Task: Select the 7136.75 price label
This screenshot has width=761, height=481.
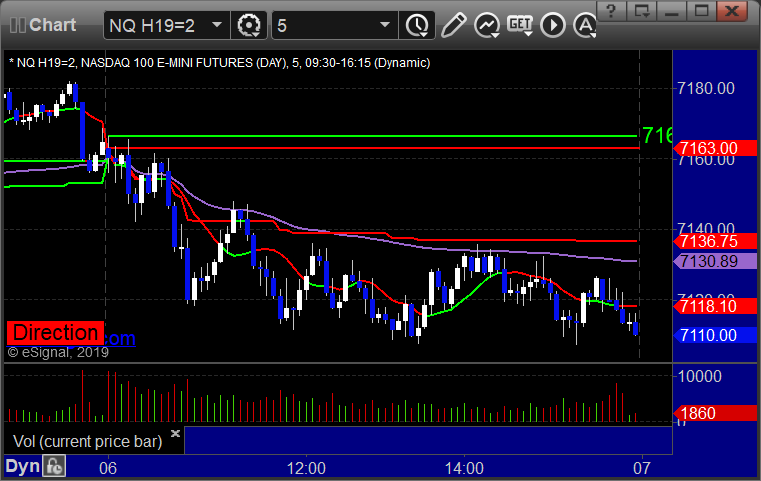Action: (715, 241)
